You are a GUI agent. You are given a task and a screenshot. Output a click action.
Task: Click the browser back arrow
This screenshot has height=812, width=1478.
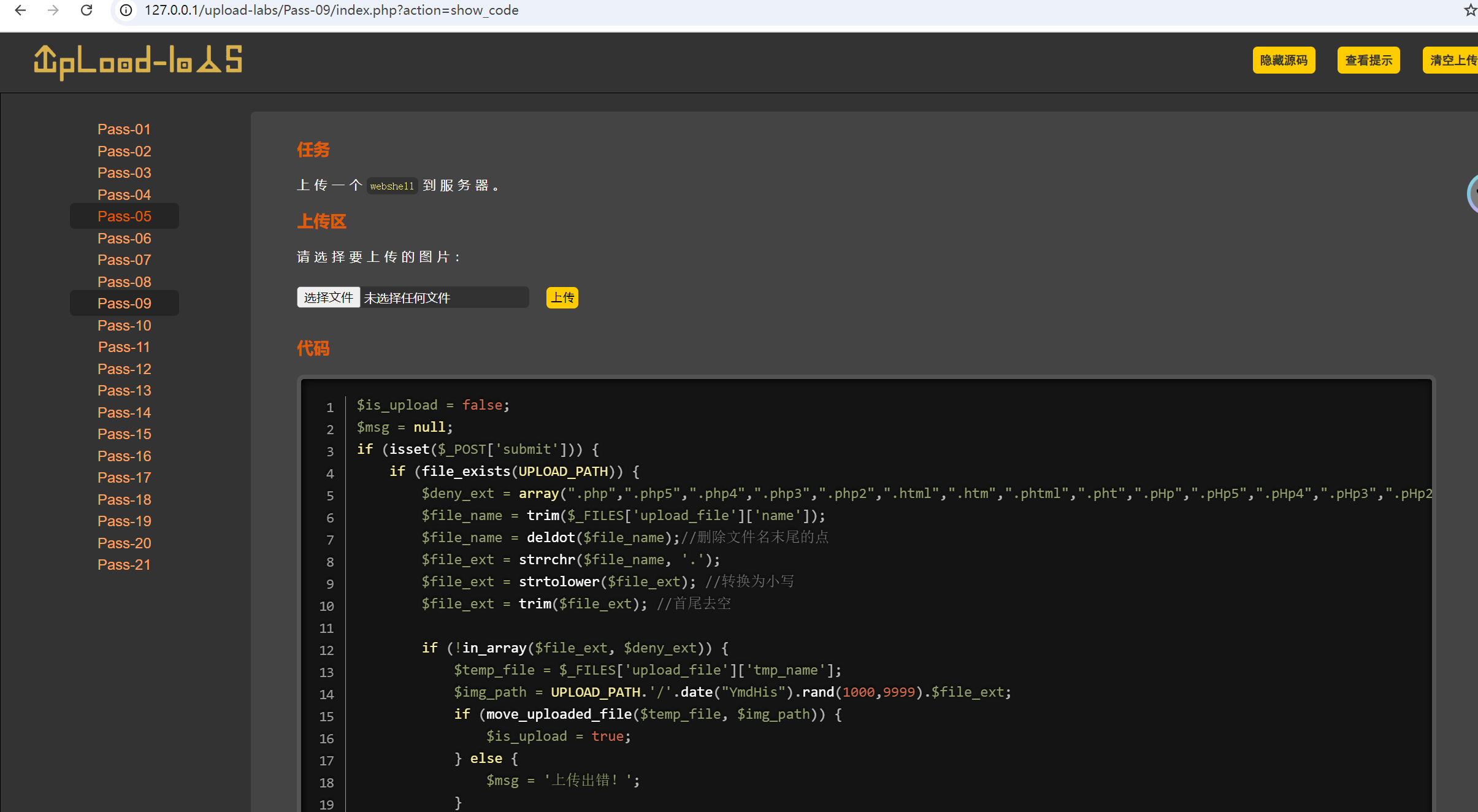pyautogui.click(x=20, y=10)
